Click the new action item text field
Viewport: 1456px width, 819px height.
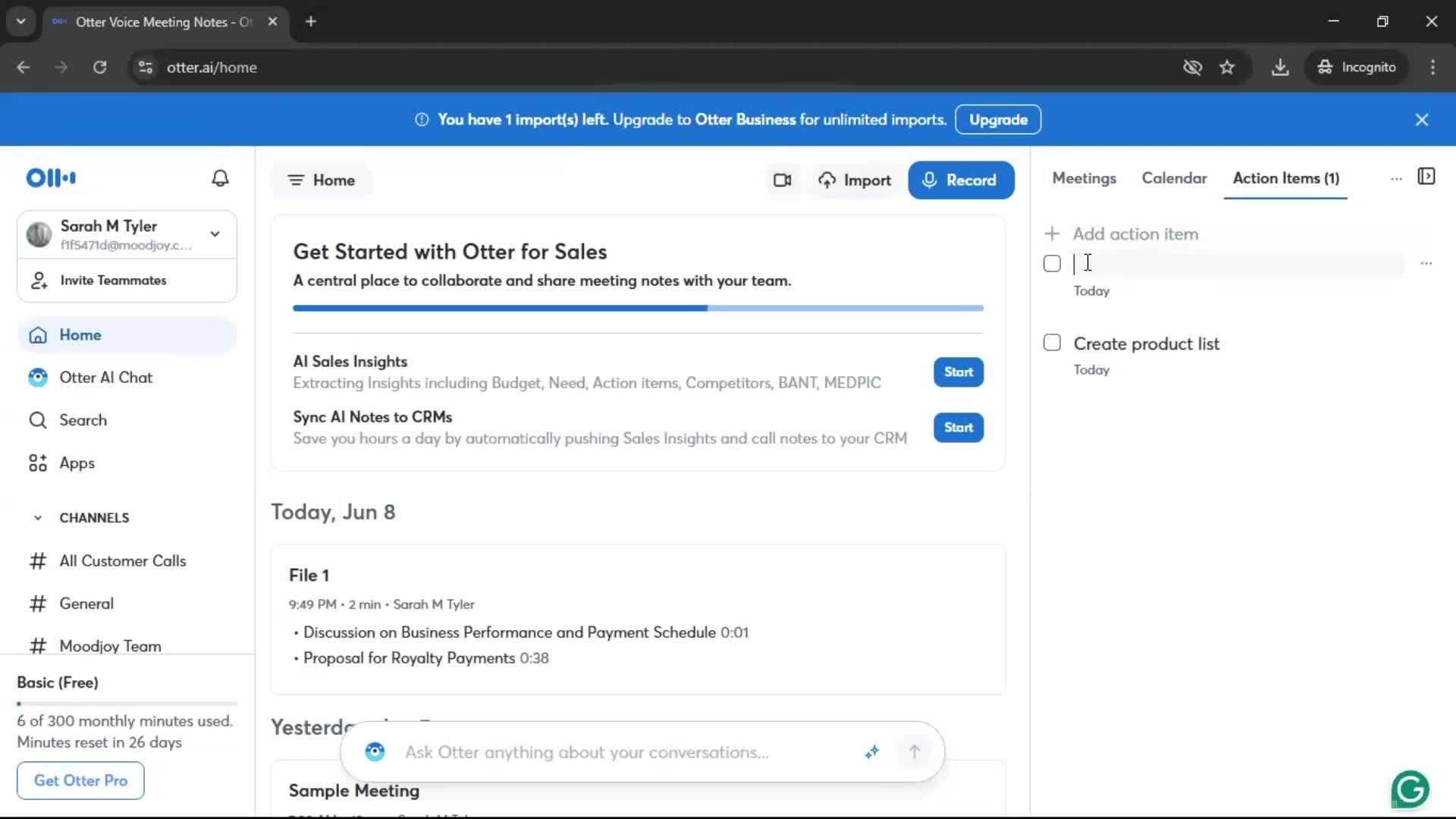1238,263
